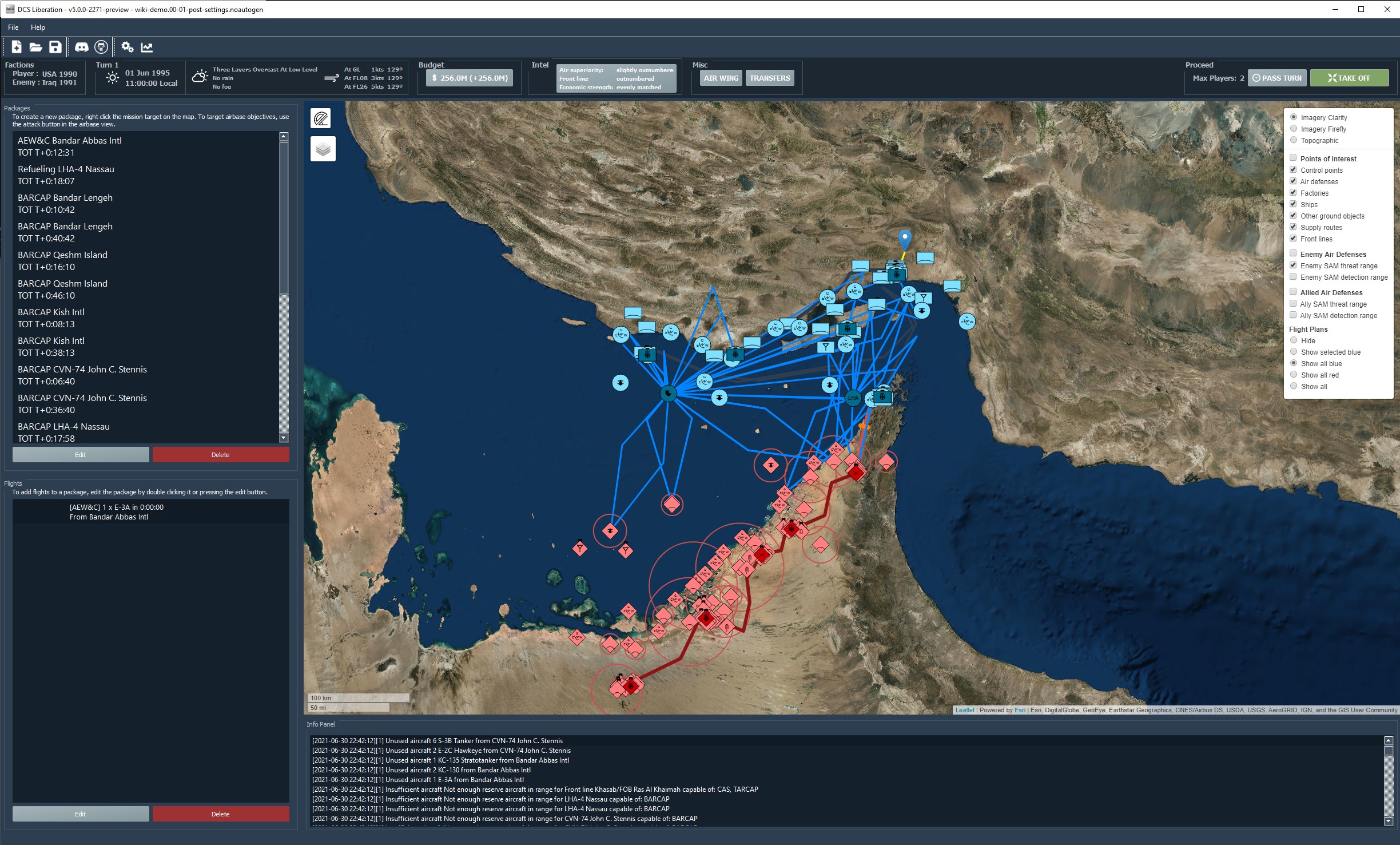This screenshot has height=845, width=1400.
Task: Click the TAKE OFF button
Action: point(1349,78)
